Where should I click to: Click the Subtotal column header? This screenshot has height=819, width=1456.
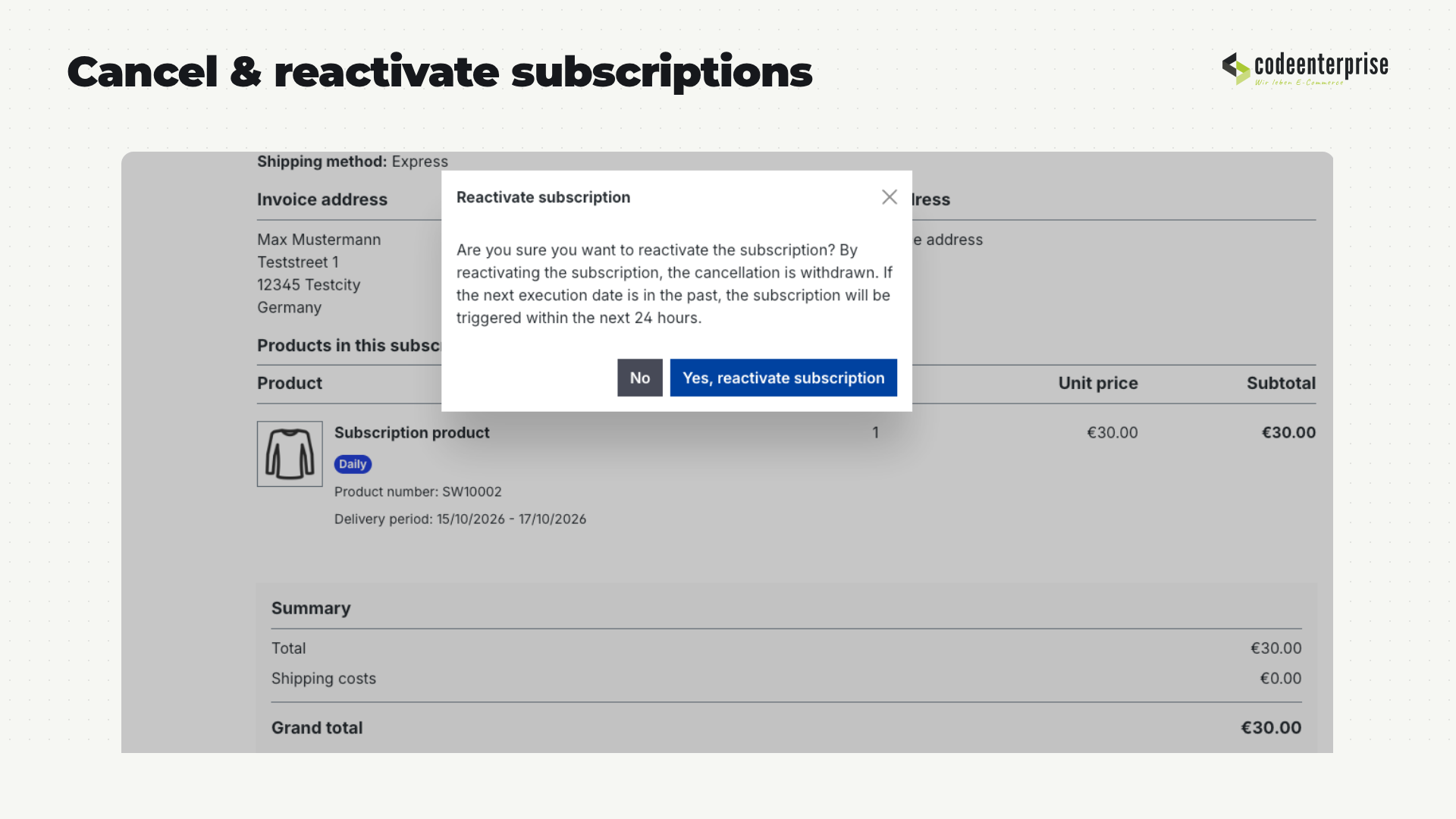point(1281,383)
